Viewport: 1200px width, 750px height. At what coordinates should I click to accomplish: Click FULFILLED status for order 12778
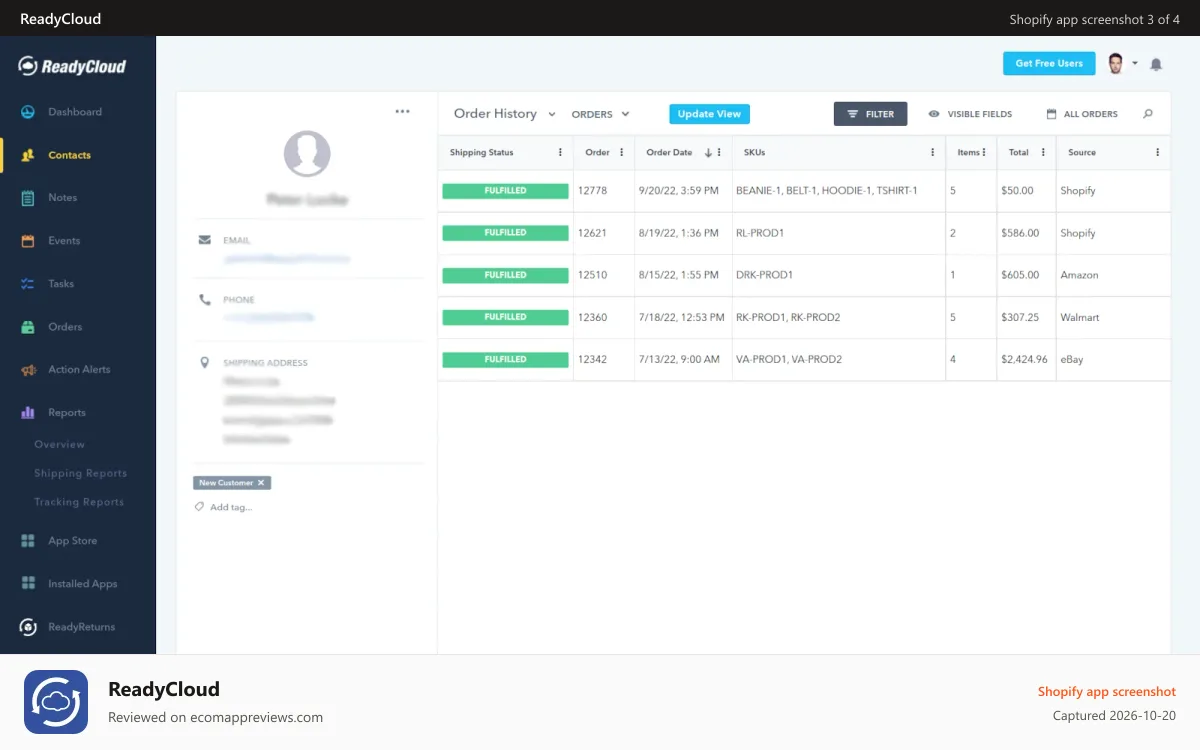(505, 190)
